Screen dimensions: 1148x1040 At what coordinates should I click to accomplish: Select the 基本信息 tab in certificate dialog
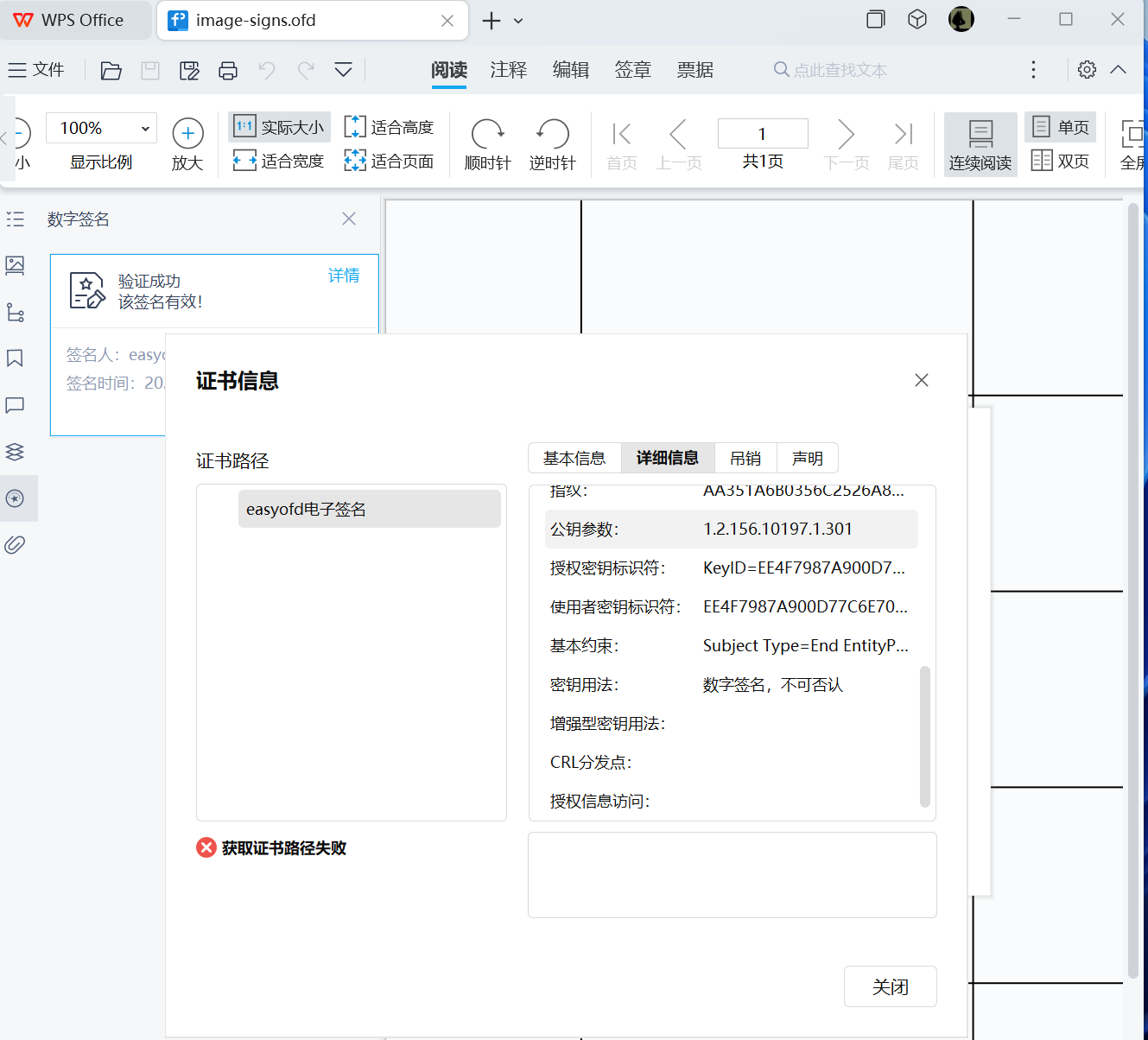574,458
